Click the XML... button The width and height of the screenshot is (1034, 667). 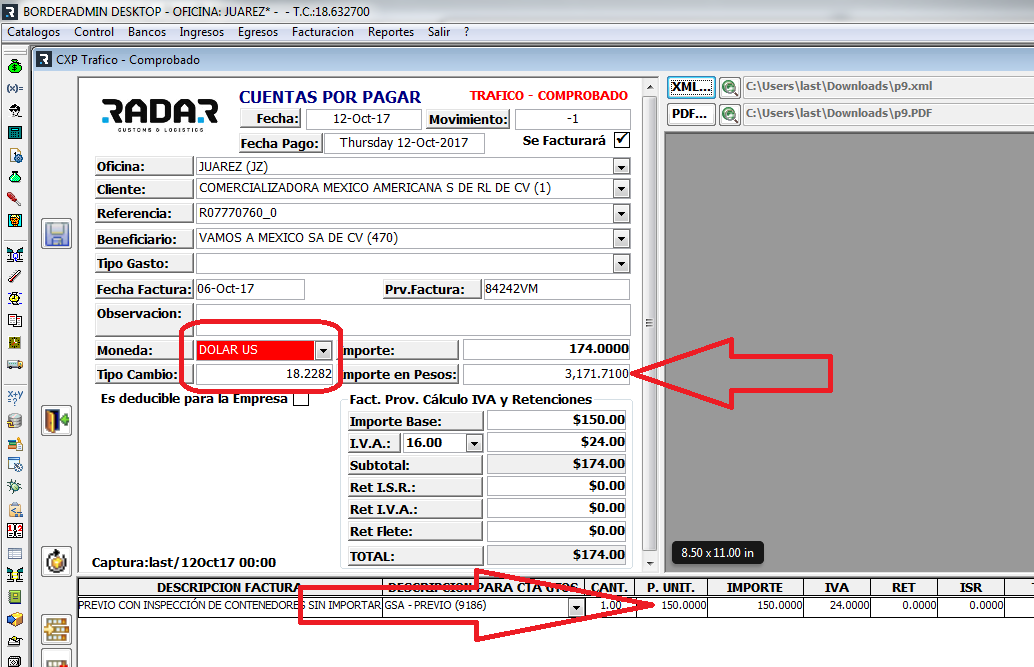click(690, 87)
